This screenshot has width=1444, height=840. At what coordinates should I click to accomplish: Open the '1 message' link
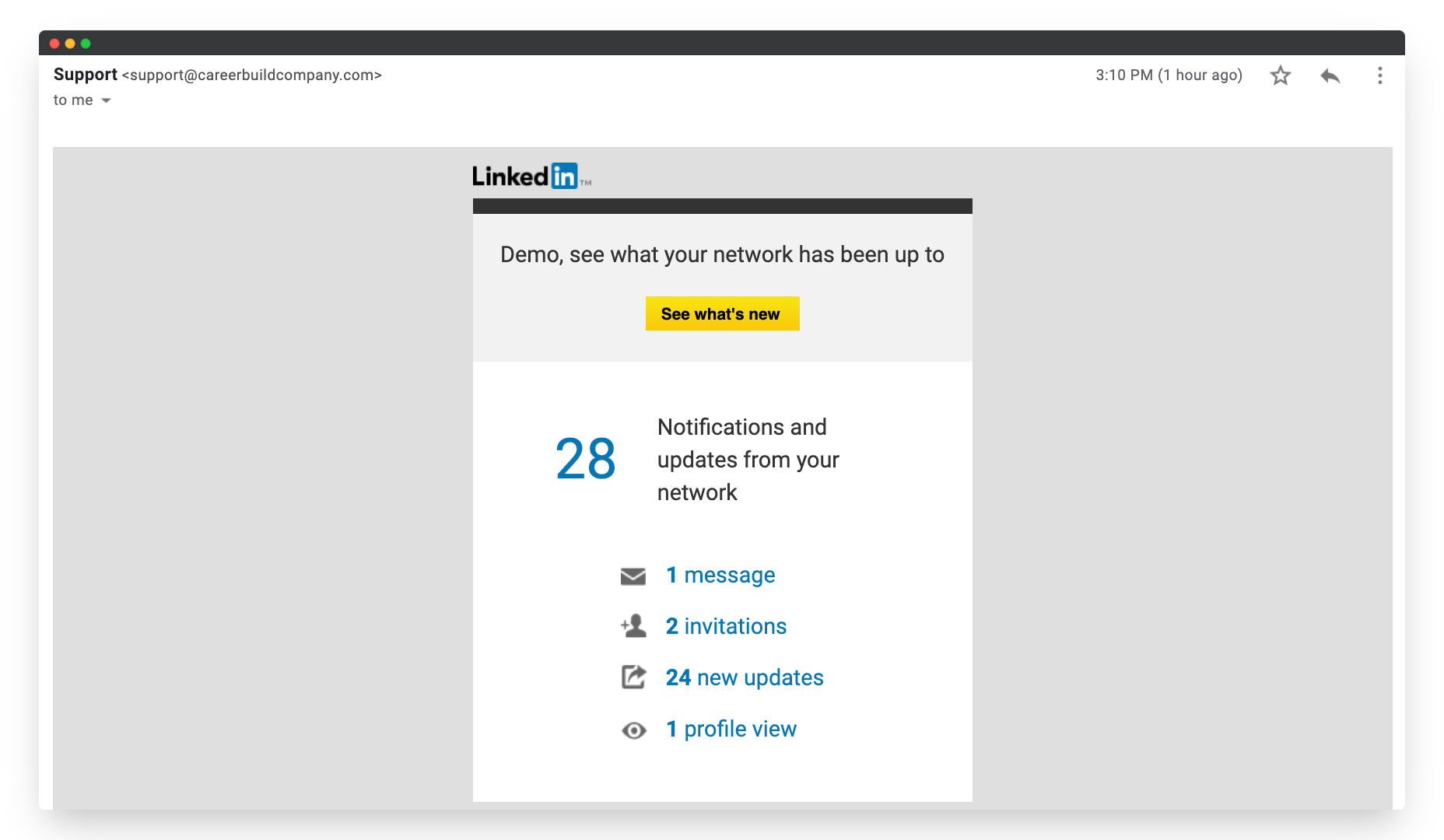click(720, 576)
